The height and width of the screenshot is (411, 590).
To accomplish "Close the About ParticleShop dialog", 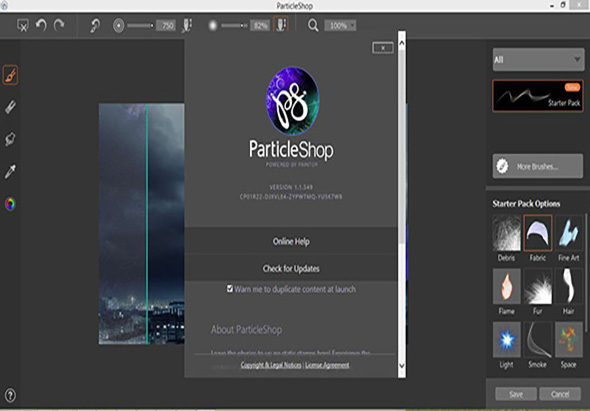I will (383, 48).
